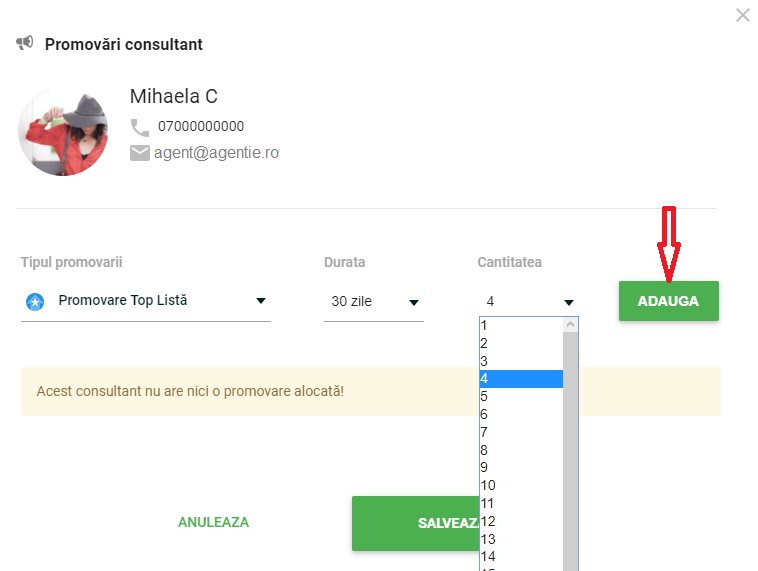Click the phone icon beside the number
Viewport: 758px width, 571px height.
pyautogui.click(x=140, y=128)
